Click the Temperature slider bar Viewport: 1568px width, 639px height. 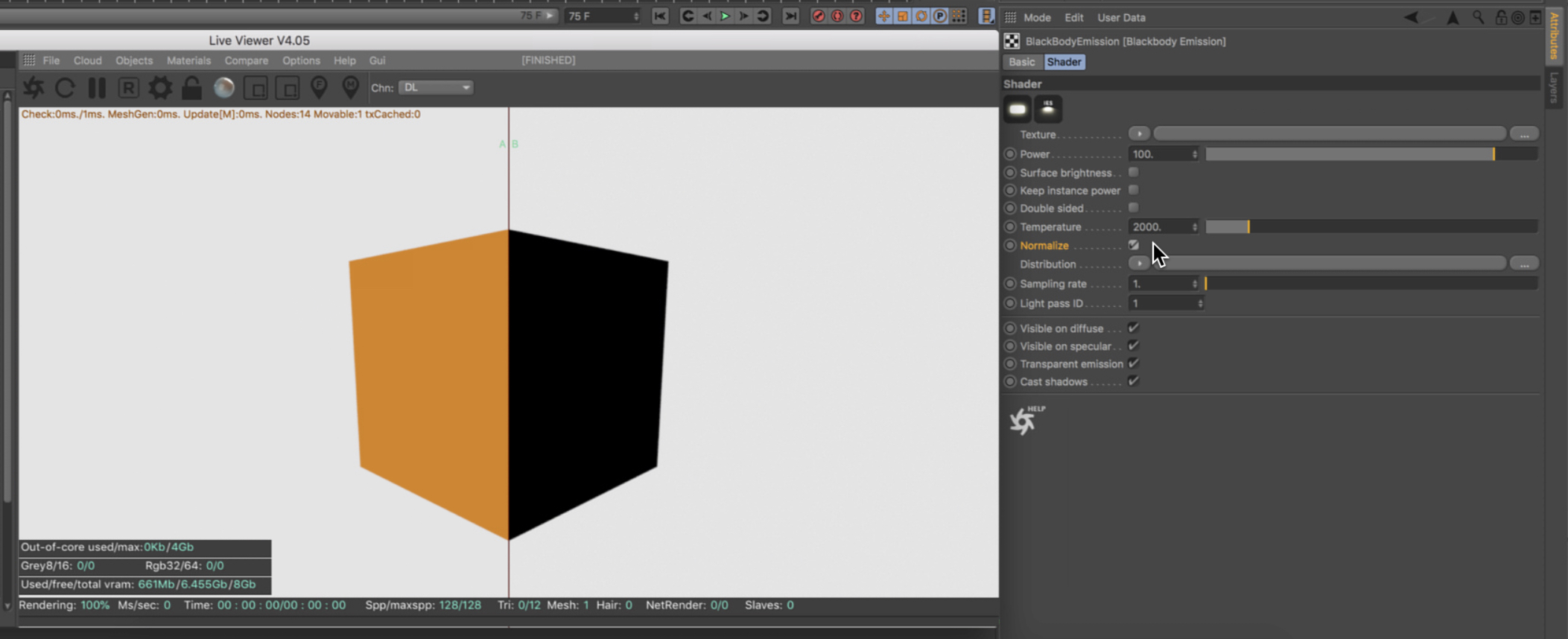point(1371,227)
